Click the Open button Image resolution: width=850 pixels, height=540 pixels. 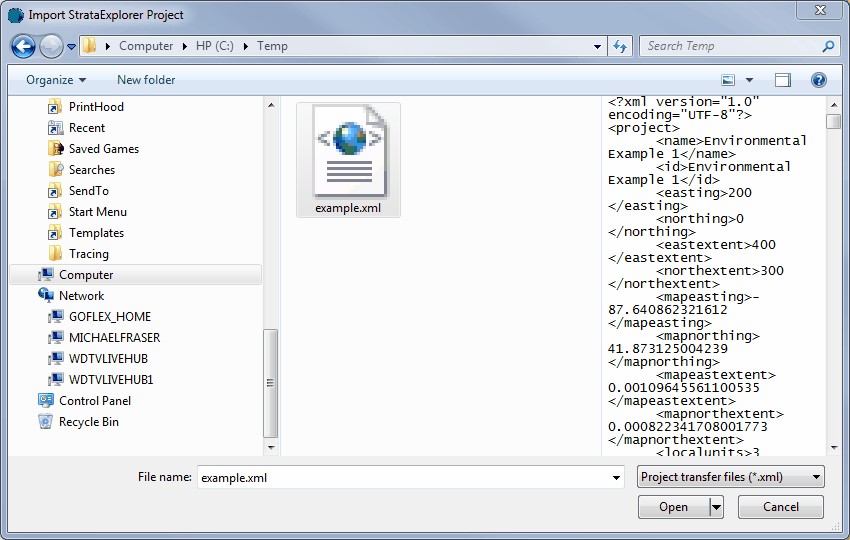[673, 507]
